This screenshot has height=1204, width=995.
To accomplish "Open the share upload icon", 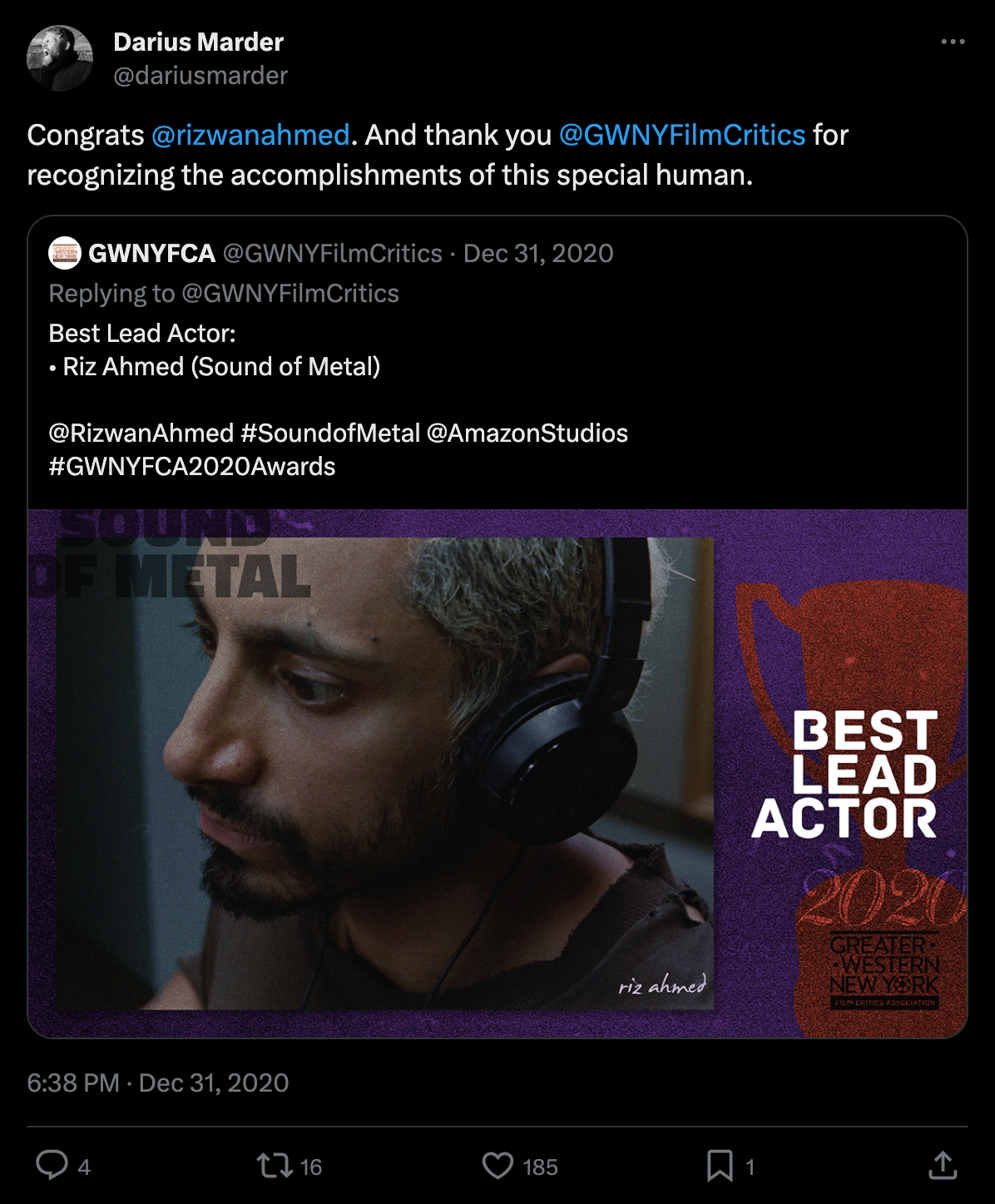I will tap(943, 1165).
